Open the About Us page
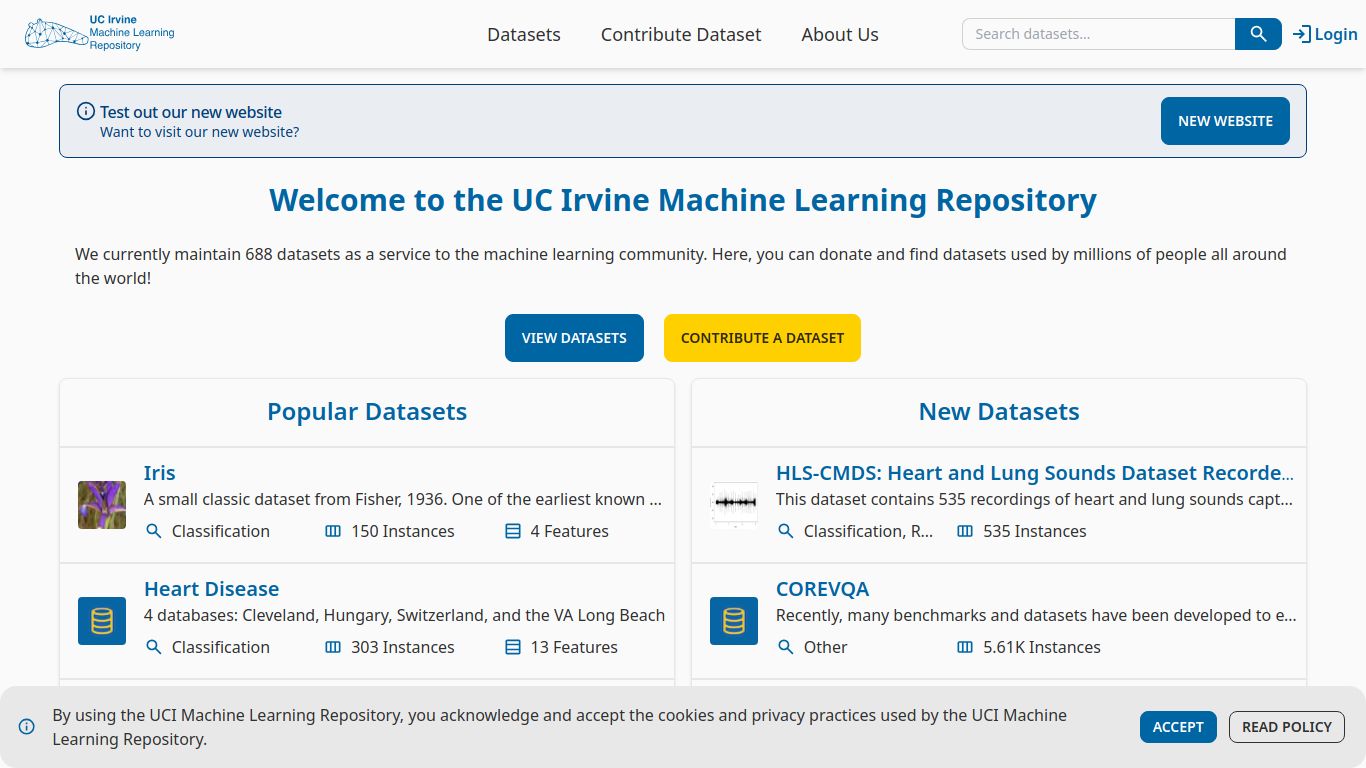 pos(839,34)
